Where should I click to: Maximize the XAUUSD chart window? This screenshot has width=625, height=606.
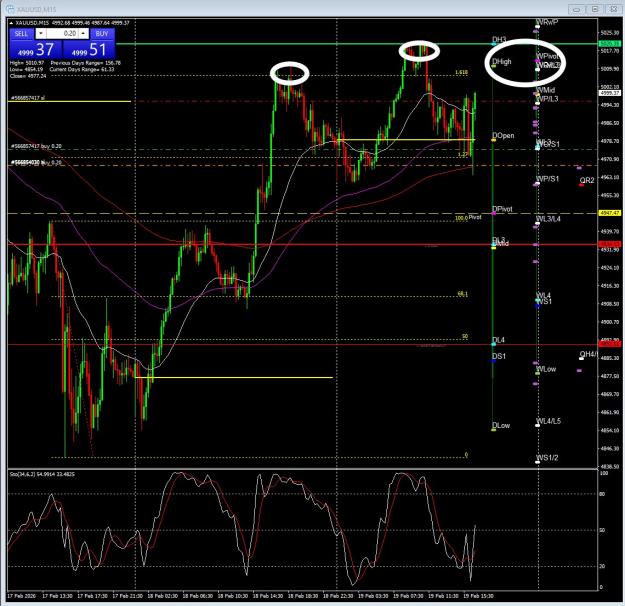coord(595,9)
